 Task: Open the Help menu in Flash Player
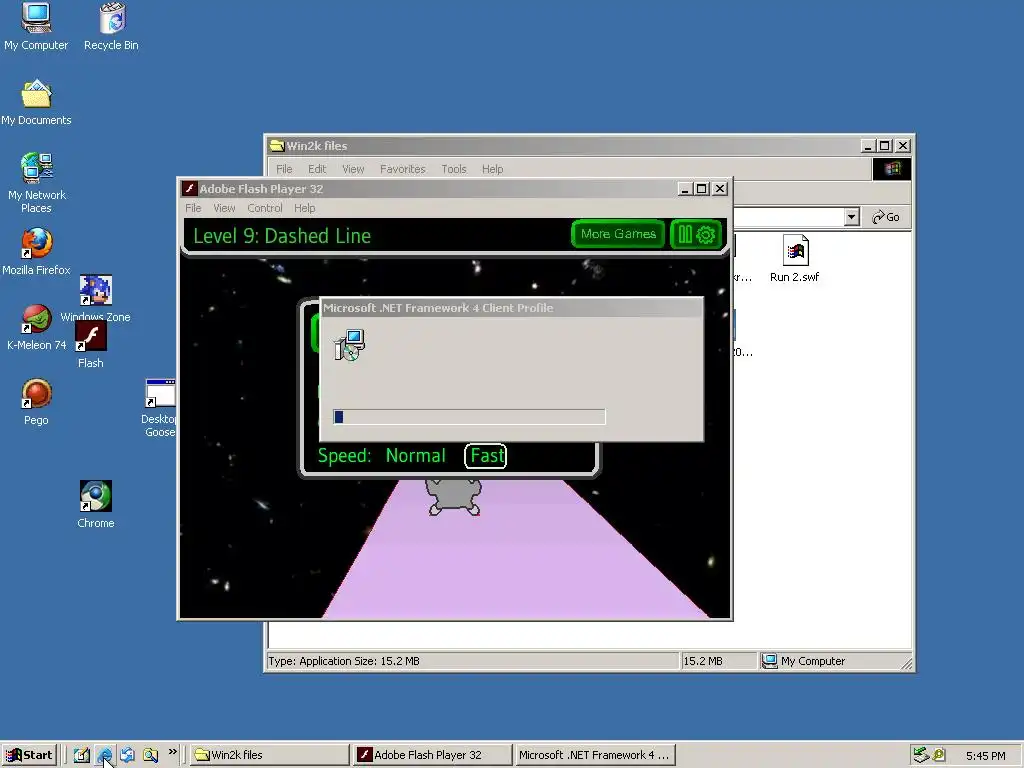[304, 208]
